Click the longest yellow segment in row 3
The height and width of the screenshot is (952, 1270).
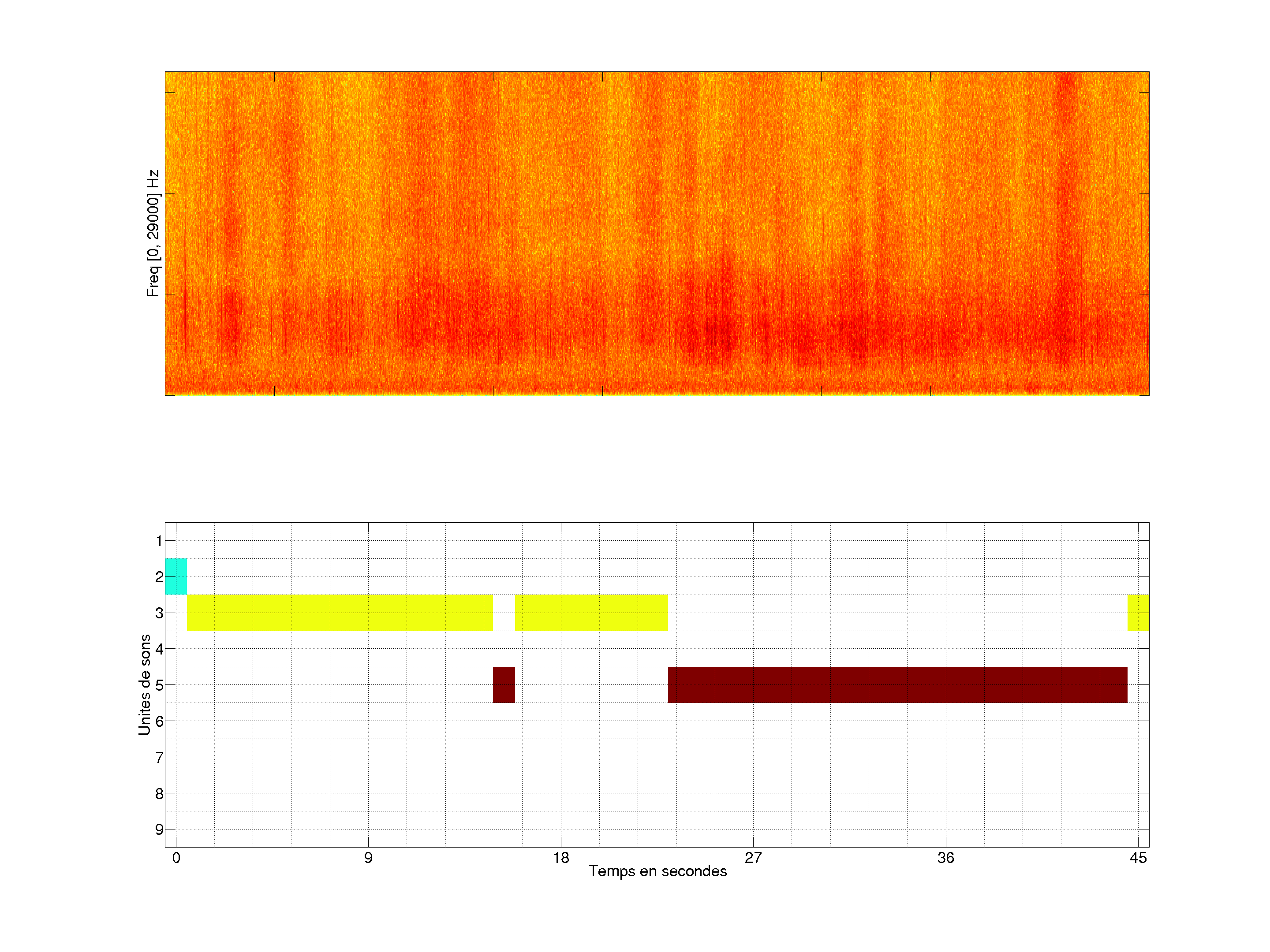point(340,612)
